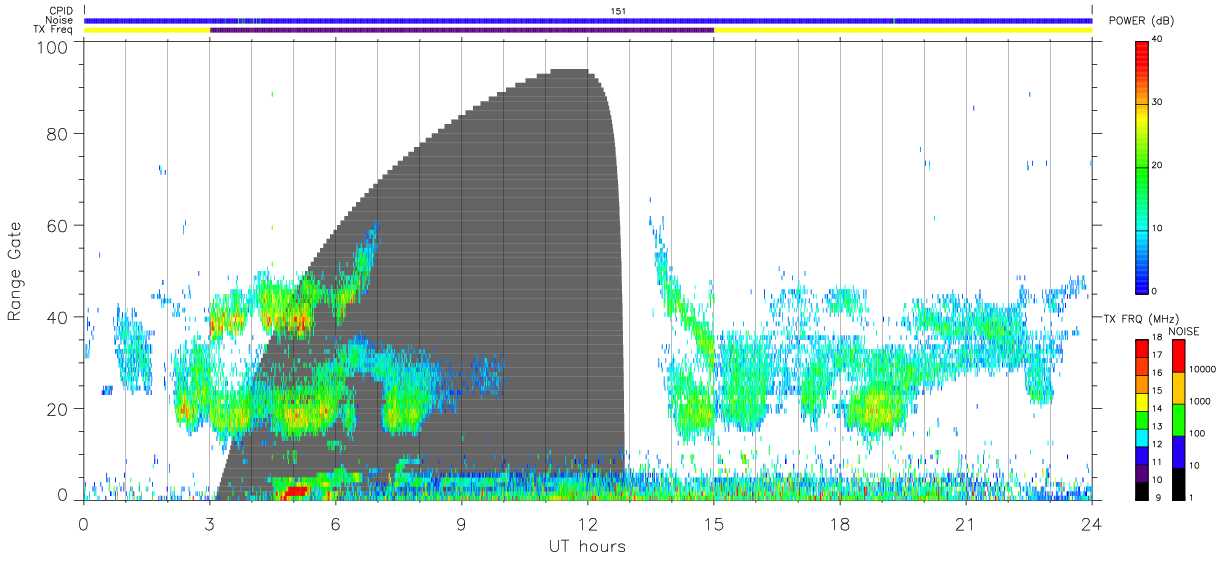Click the 6 UT hours tick label
This screenshot has width=1228, height=567.
336,524
